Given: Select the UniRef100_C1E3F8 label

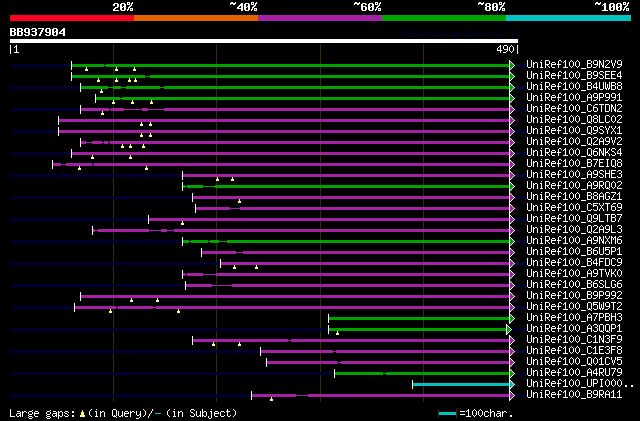Looking at the screenshot, I should [574, 351].
